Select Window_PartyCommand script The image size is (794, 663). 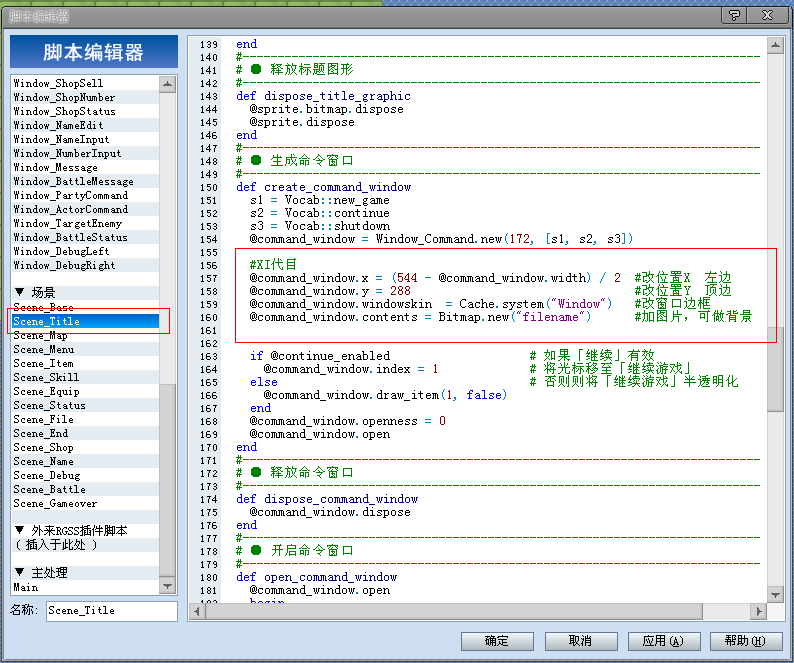point(85,196)
